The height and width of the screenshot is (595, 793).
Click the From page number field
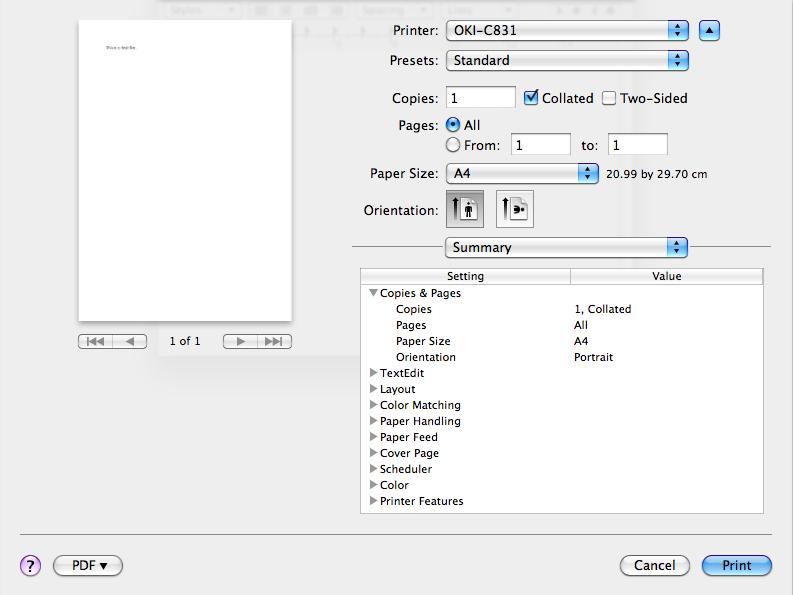tap(541, 145)
